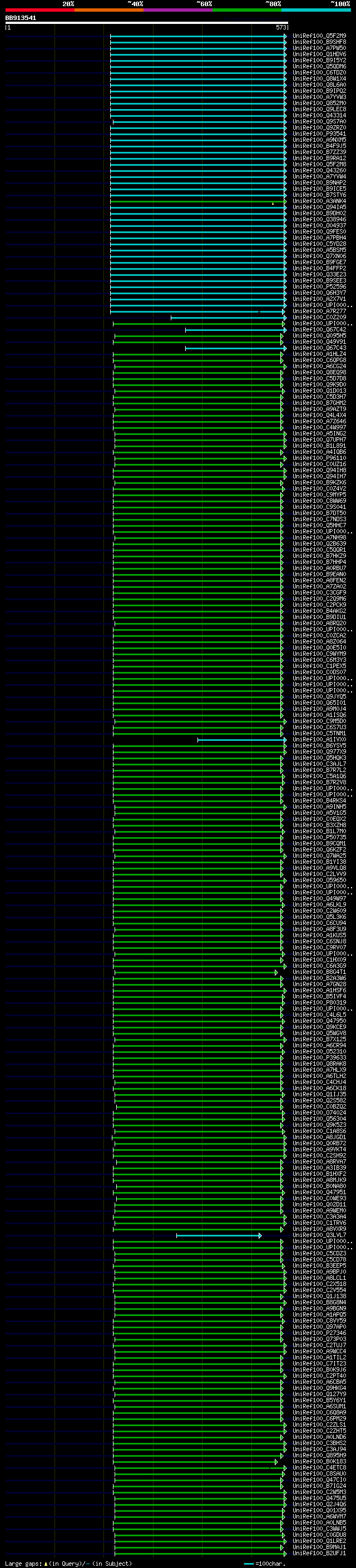Click the orange ~40% identity legend segment
Viewport: 356px width, 1568px height.
point(109,10)
